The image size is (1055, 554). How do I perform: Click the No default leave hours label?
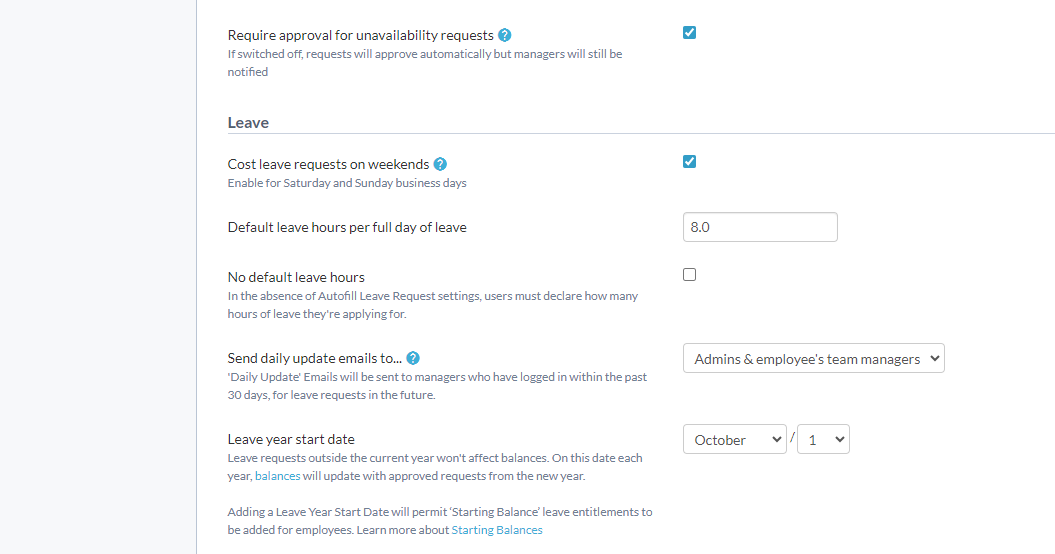pyautogui.click(x=296, y=277)
